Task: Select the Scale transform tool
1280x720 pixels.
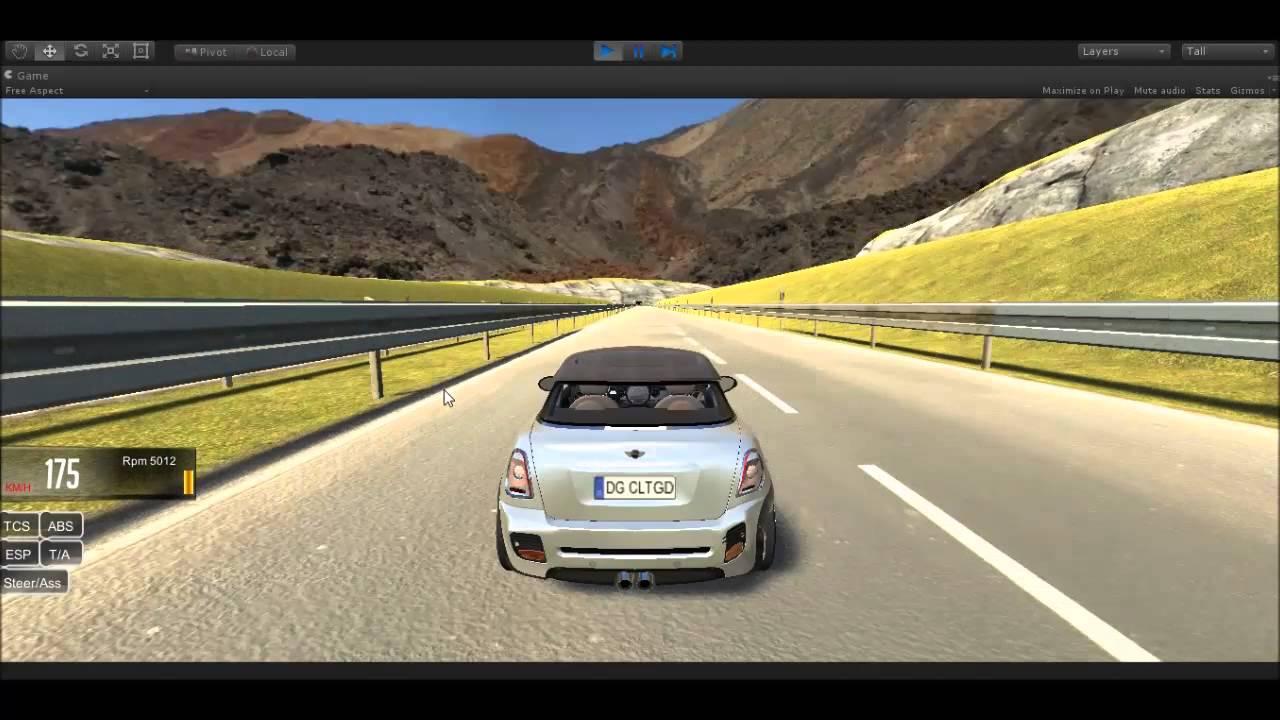Action: pyautogui.click(x=111, y=51)
